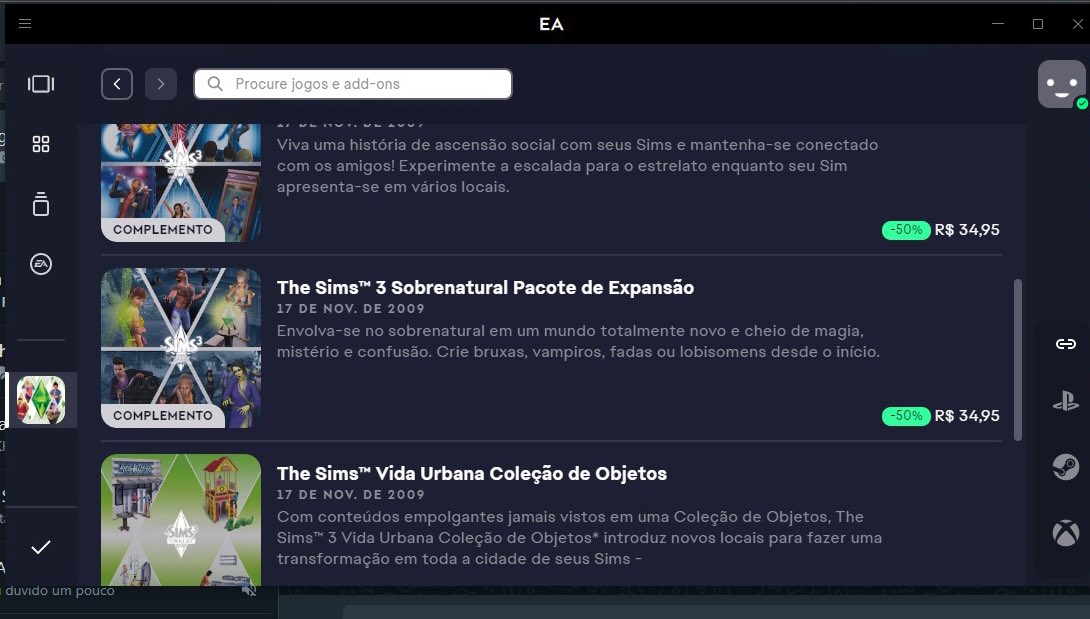Click the COMPLEMENTO label on Sobrenatural cover
Image resolution: width=1090 pixels, height=619 pixels.
point(163,415)
